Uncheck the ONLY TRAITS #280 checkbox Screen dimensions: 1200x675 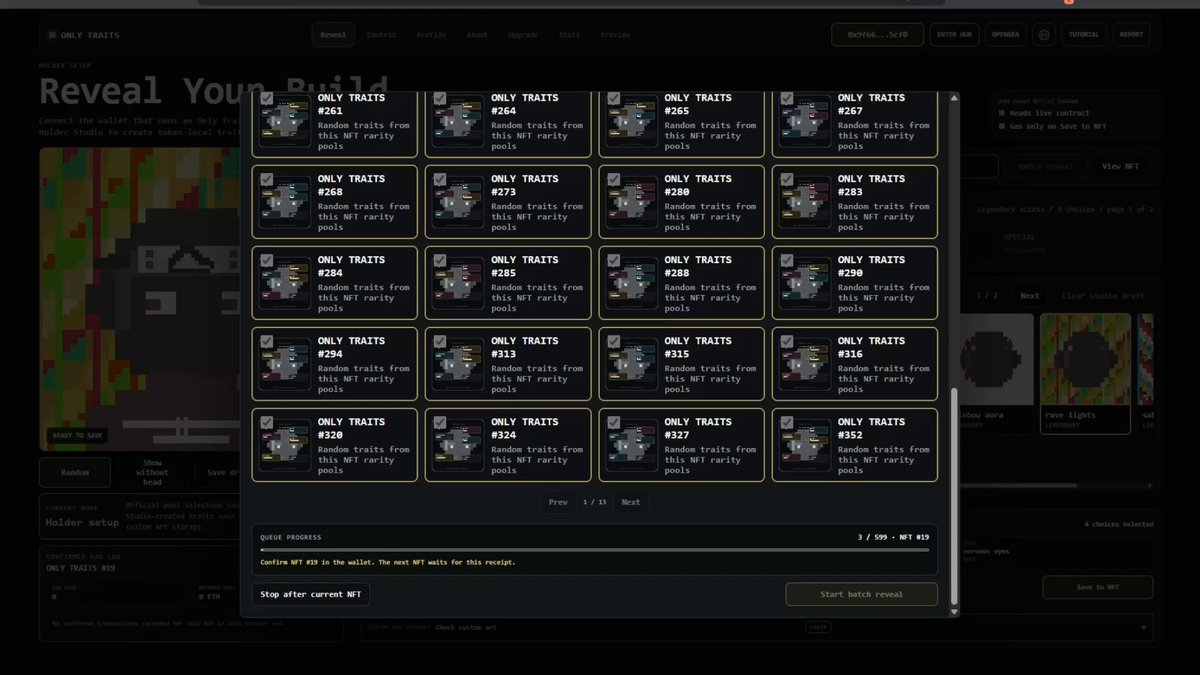(x=613, y=179)
